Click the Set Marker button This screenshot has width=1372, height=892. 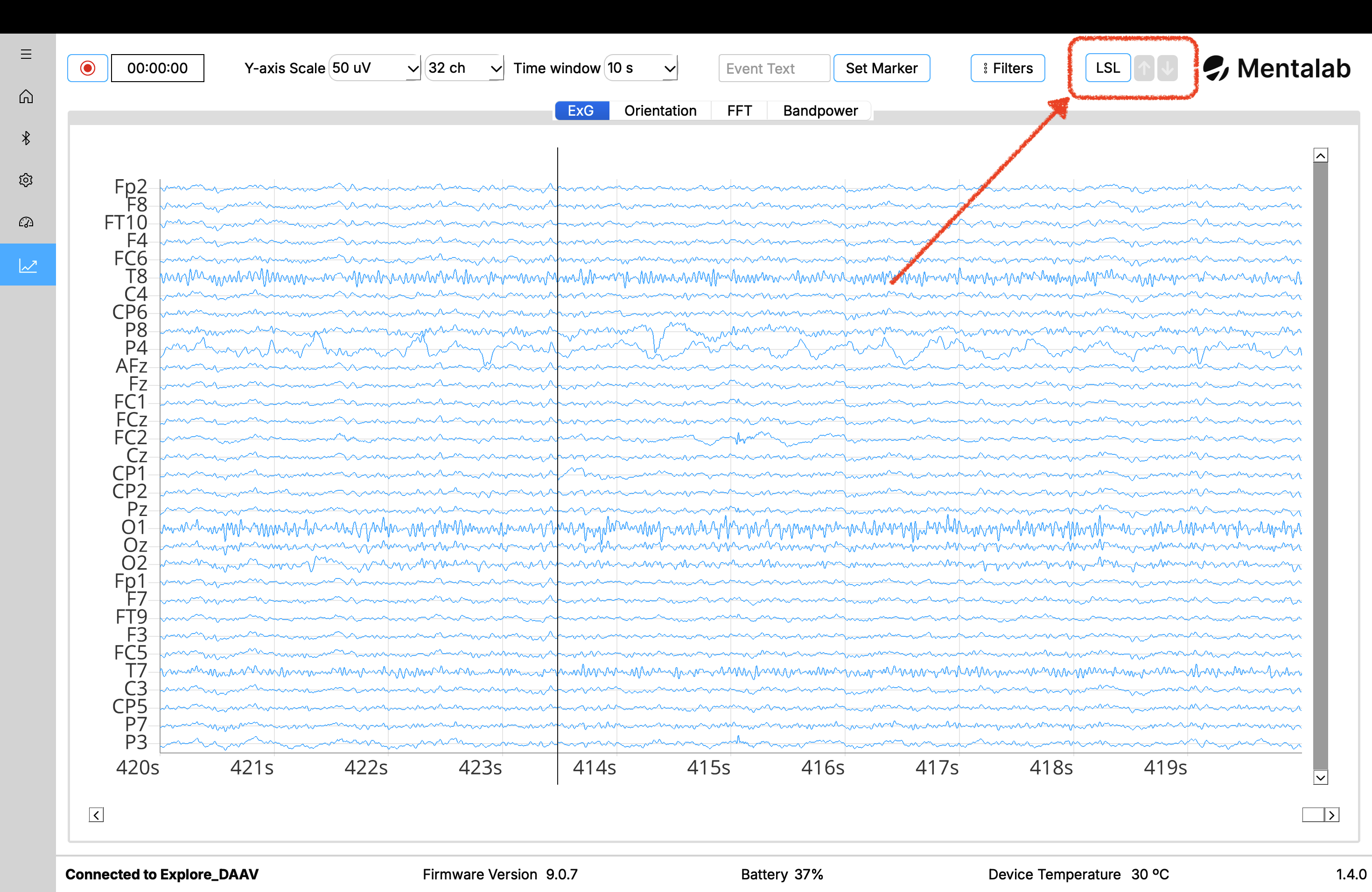point(881,69)
